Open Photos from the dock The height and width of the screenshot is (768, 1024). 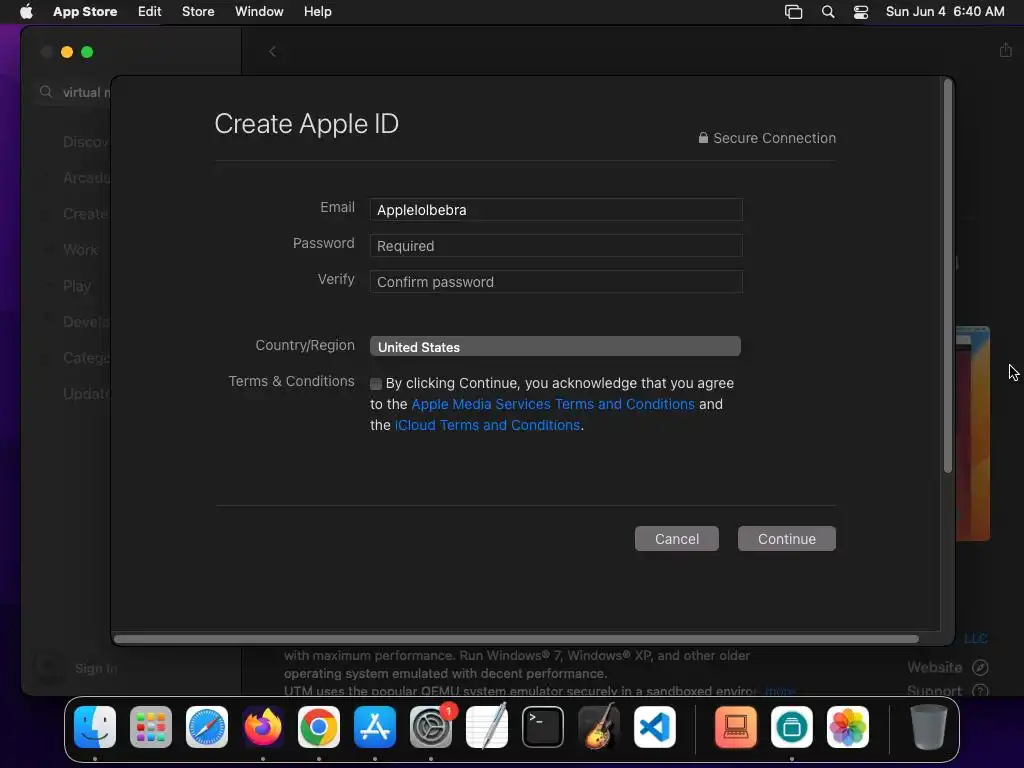848,727
